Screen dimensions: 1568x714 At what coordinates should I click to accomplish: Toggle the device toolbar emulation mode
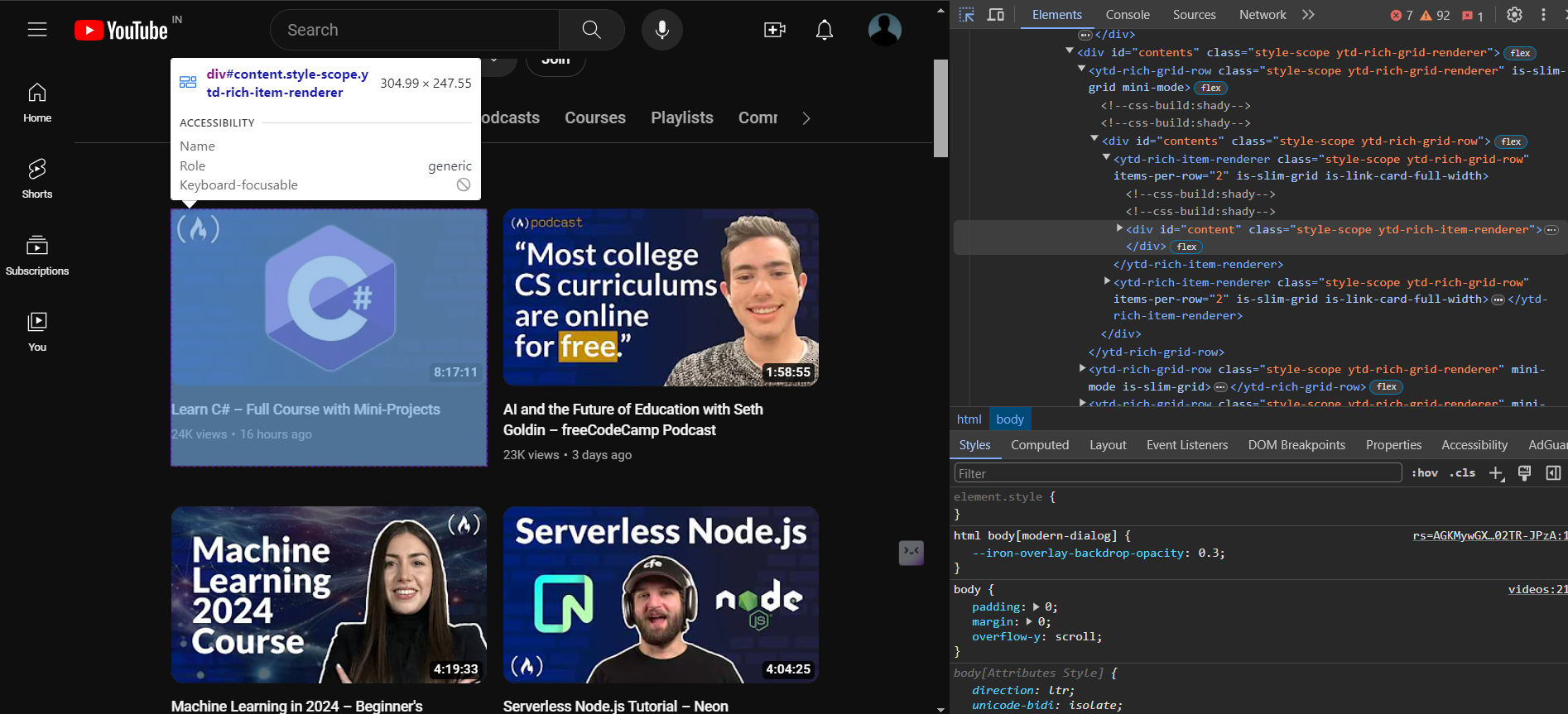[996, 15]
